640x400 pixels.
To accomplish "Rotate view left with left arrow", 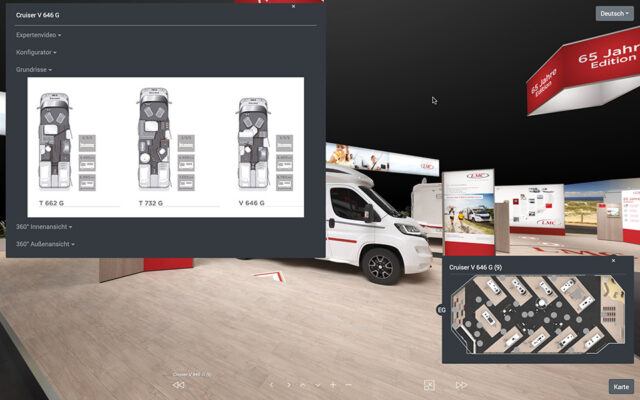I will pos(271,385).
